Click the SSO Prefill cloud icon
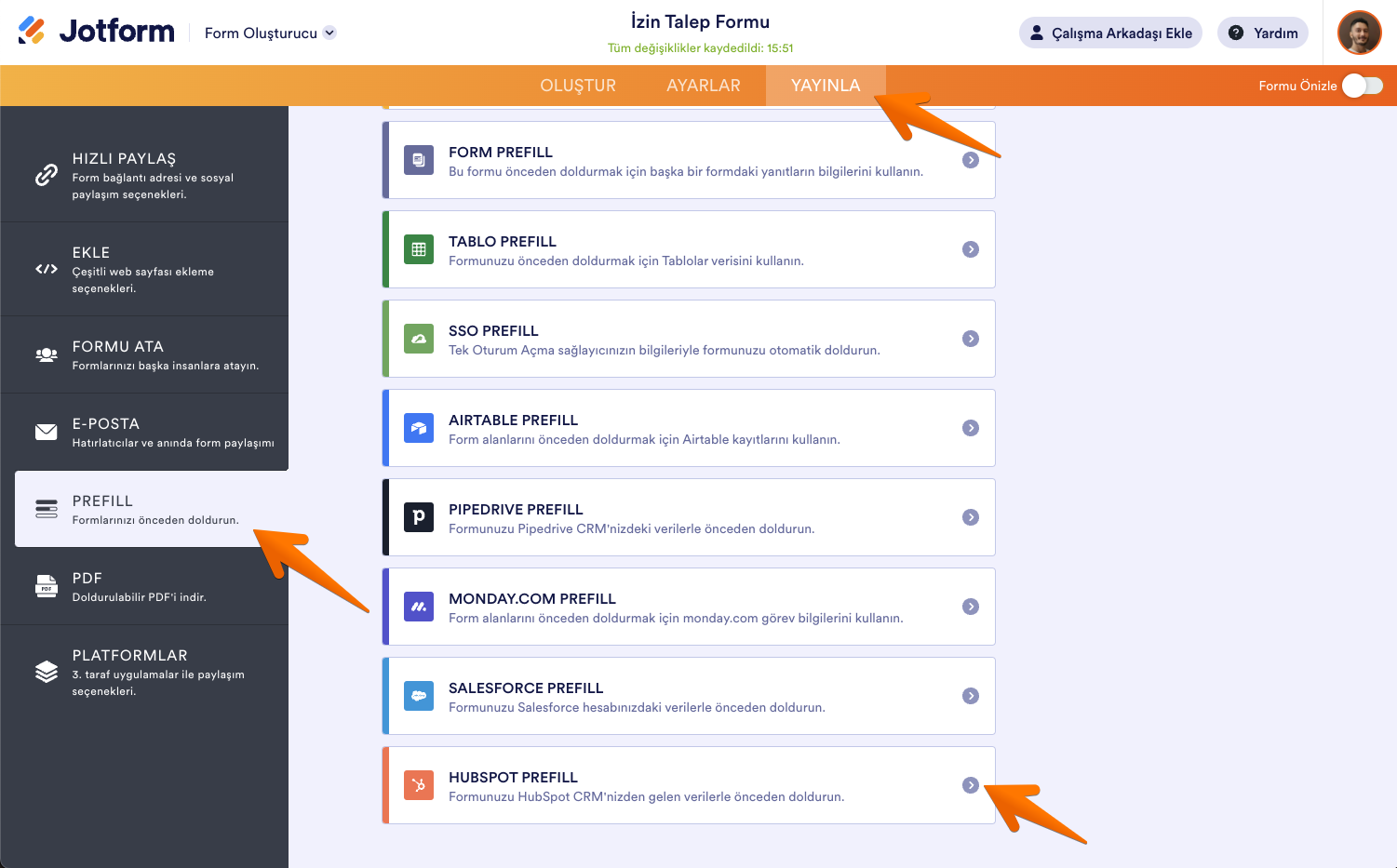Image resolution: width=1397 pixels, height=868 pixels. [419, 339]
